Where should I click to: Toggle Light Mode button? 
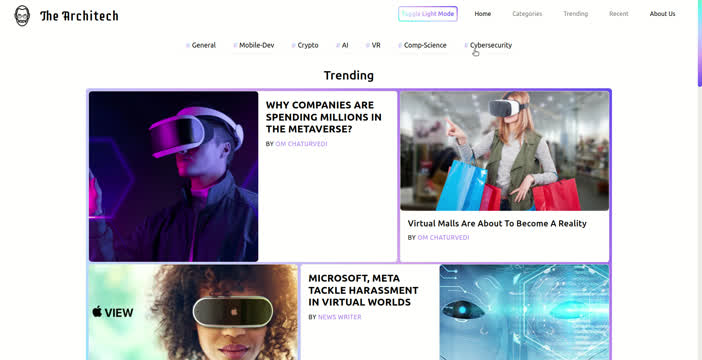pos(428,14)
